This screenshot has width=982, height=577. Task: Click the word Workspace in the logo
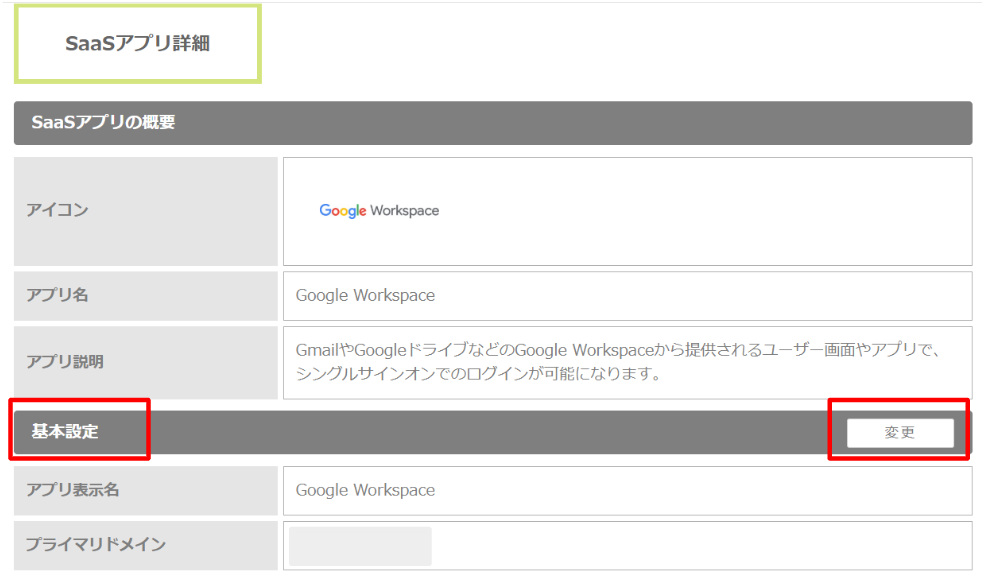(404, 211)
